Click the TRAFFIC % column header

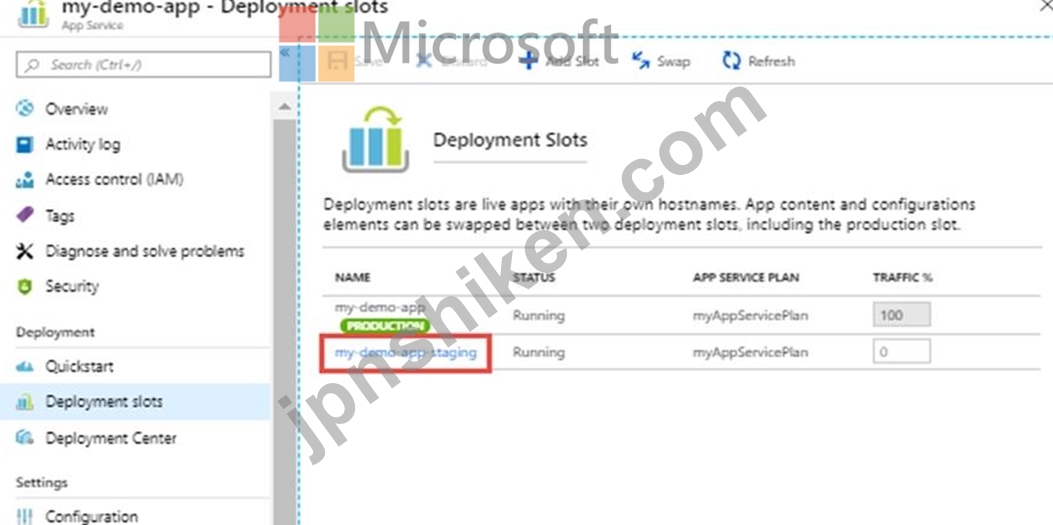pyautogui.click(x=903, y=277)
